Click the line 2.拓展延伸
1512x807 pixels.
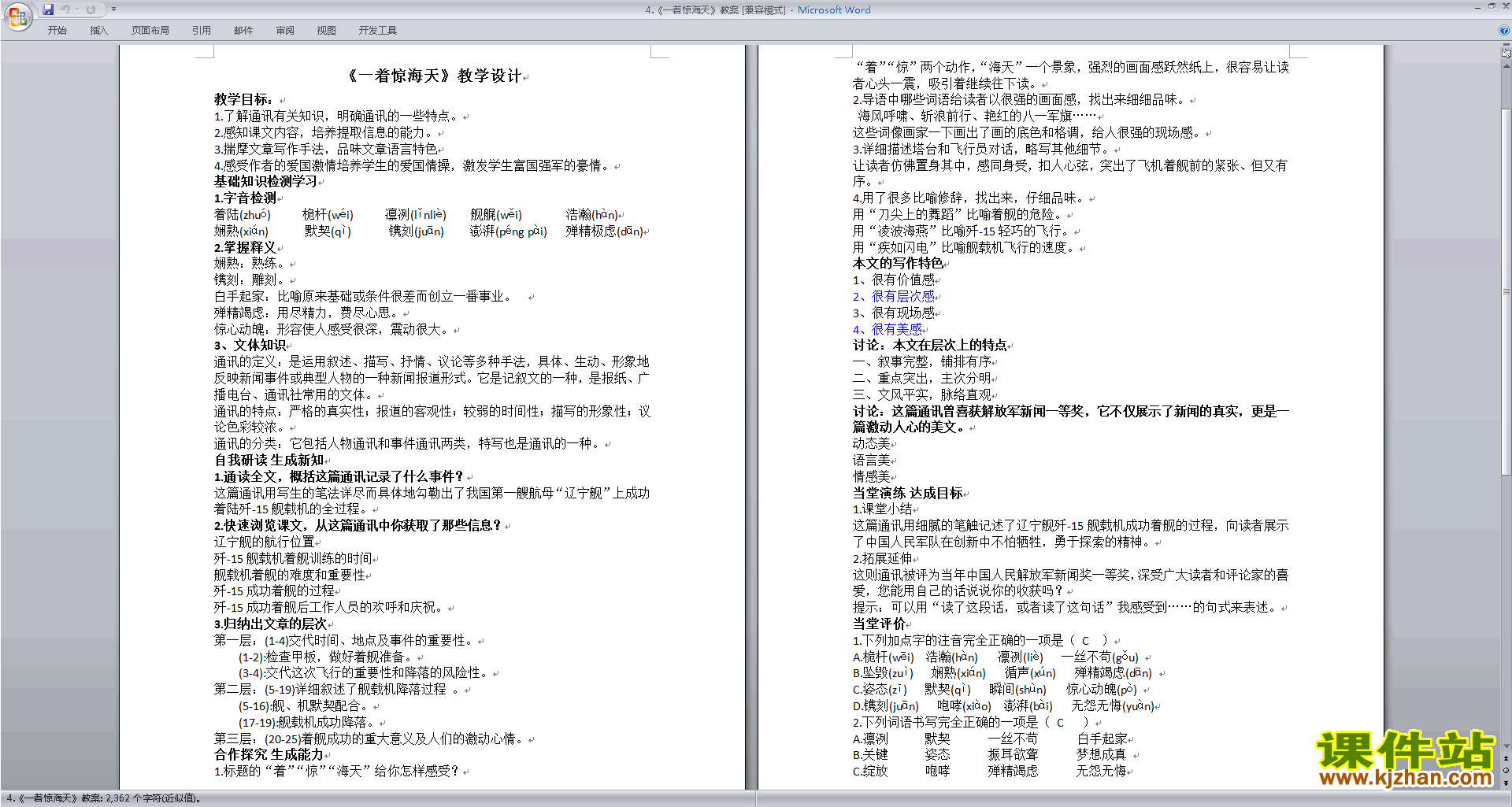point(882,559)
